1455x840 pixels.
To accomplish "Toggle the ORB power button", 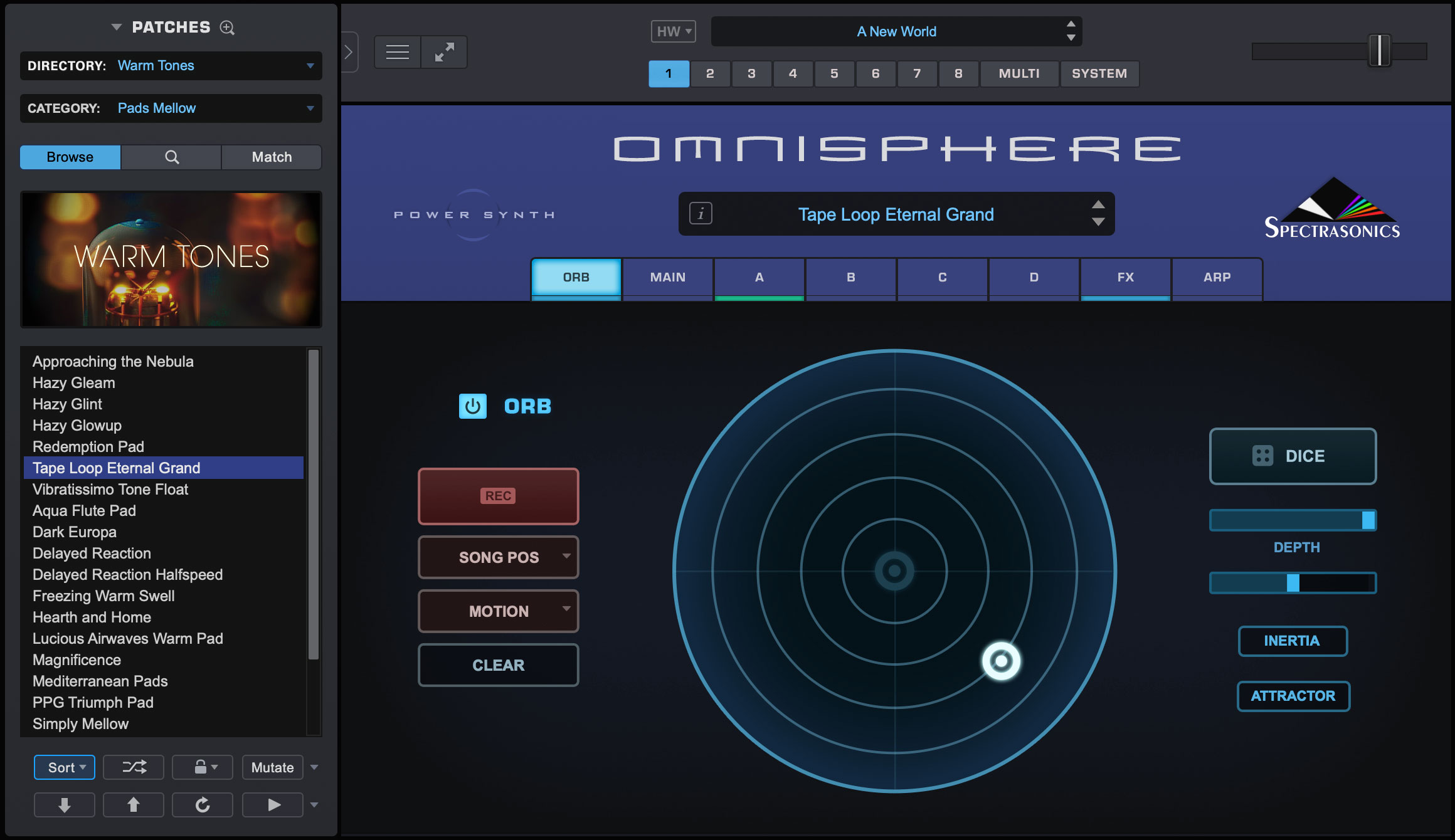I will pyautogui.click(x=472, y=406).
